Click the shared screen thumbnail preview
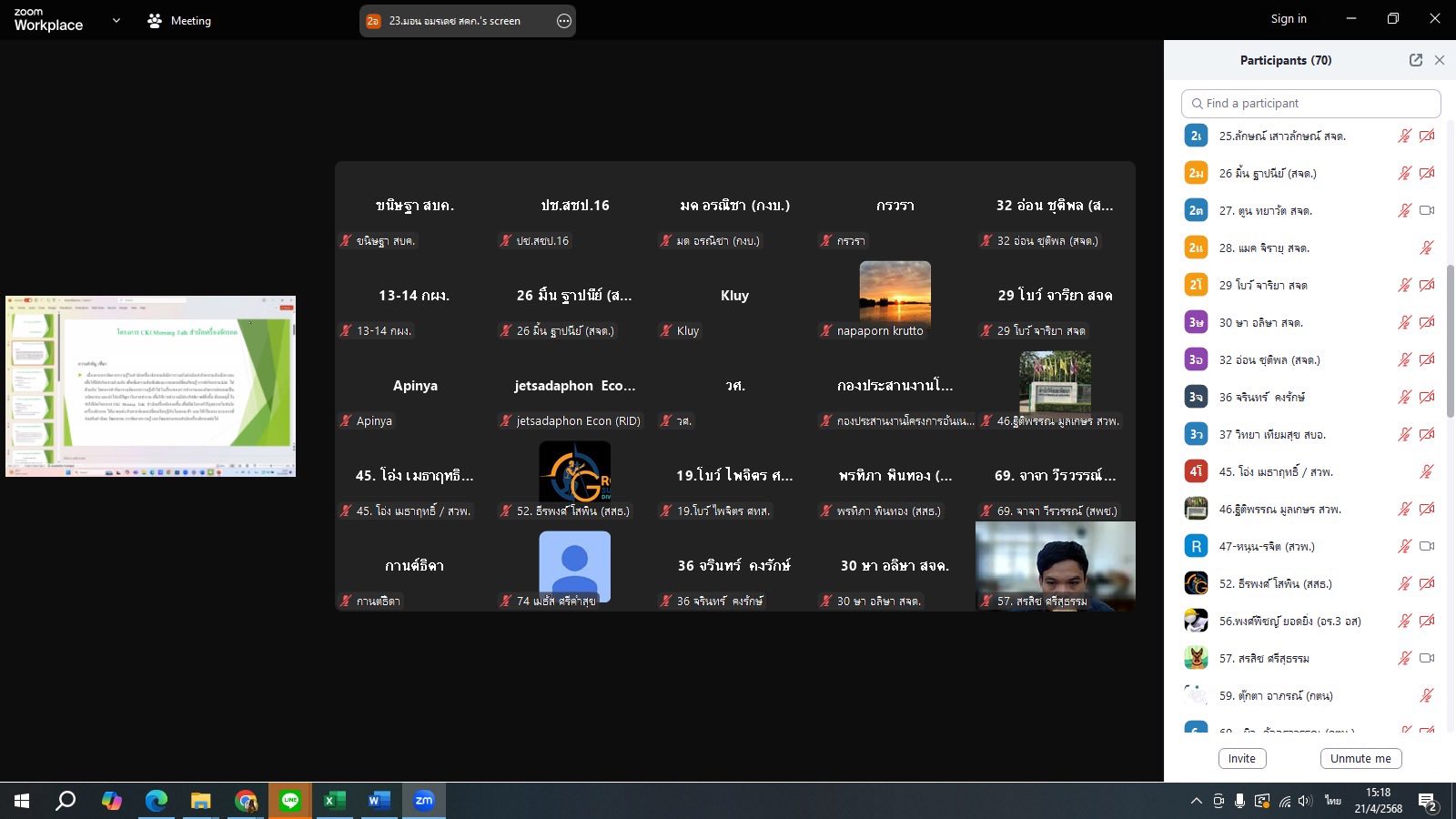The height and width of the screenshot is (819, 1456). 151,386
